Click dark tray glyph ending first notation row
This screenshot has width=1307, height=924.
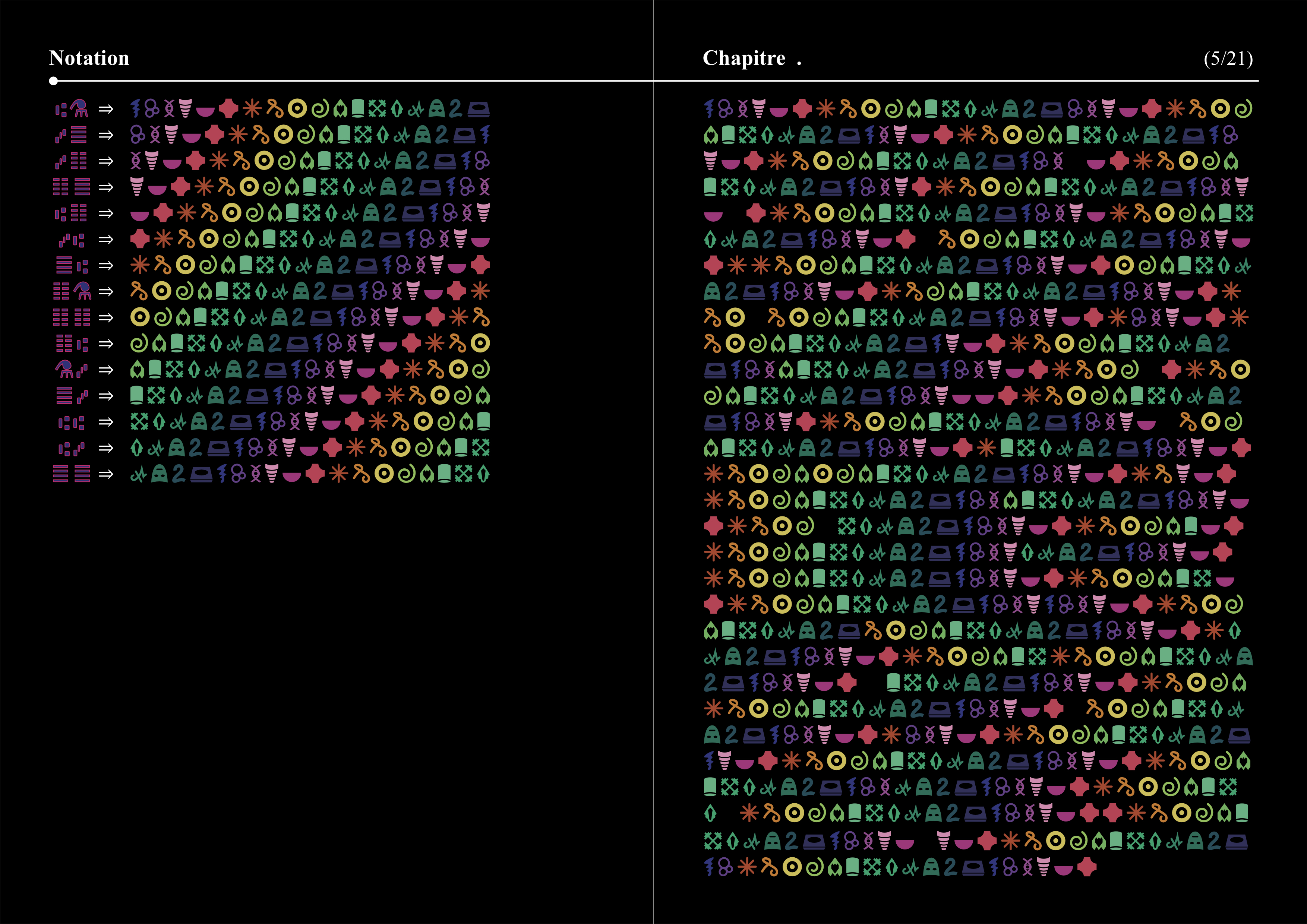[x=478, y=109]
